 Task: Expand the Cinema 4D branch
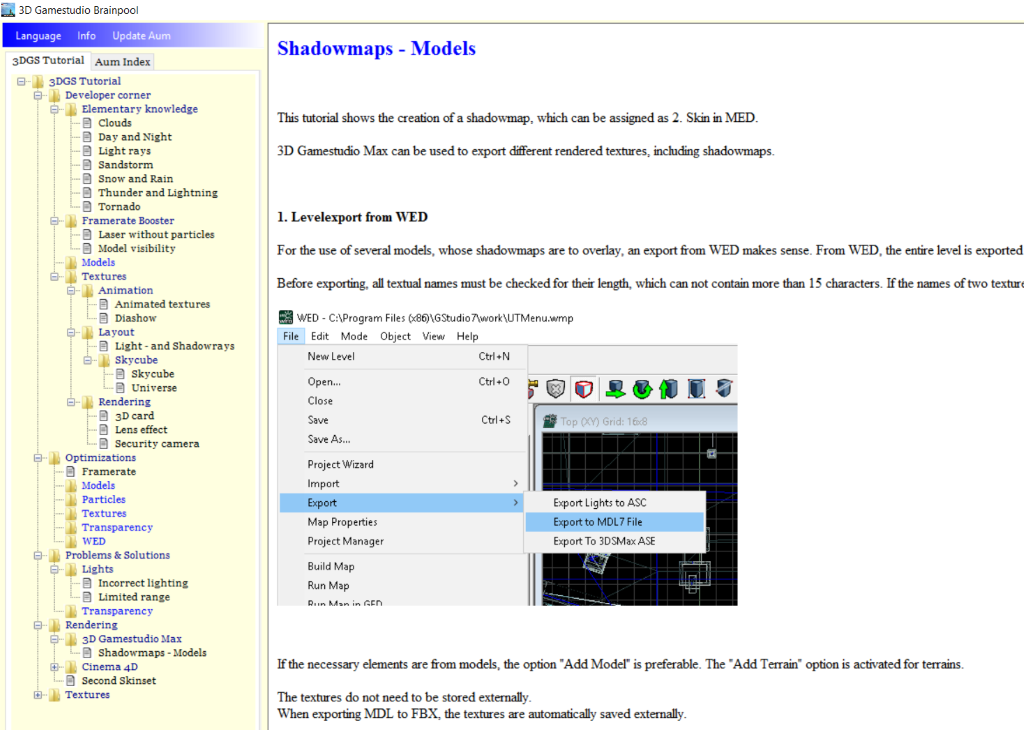point(55,667)
